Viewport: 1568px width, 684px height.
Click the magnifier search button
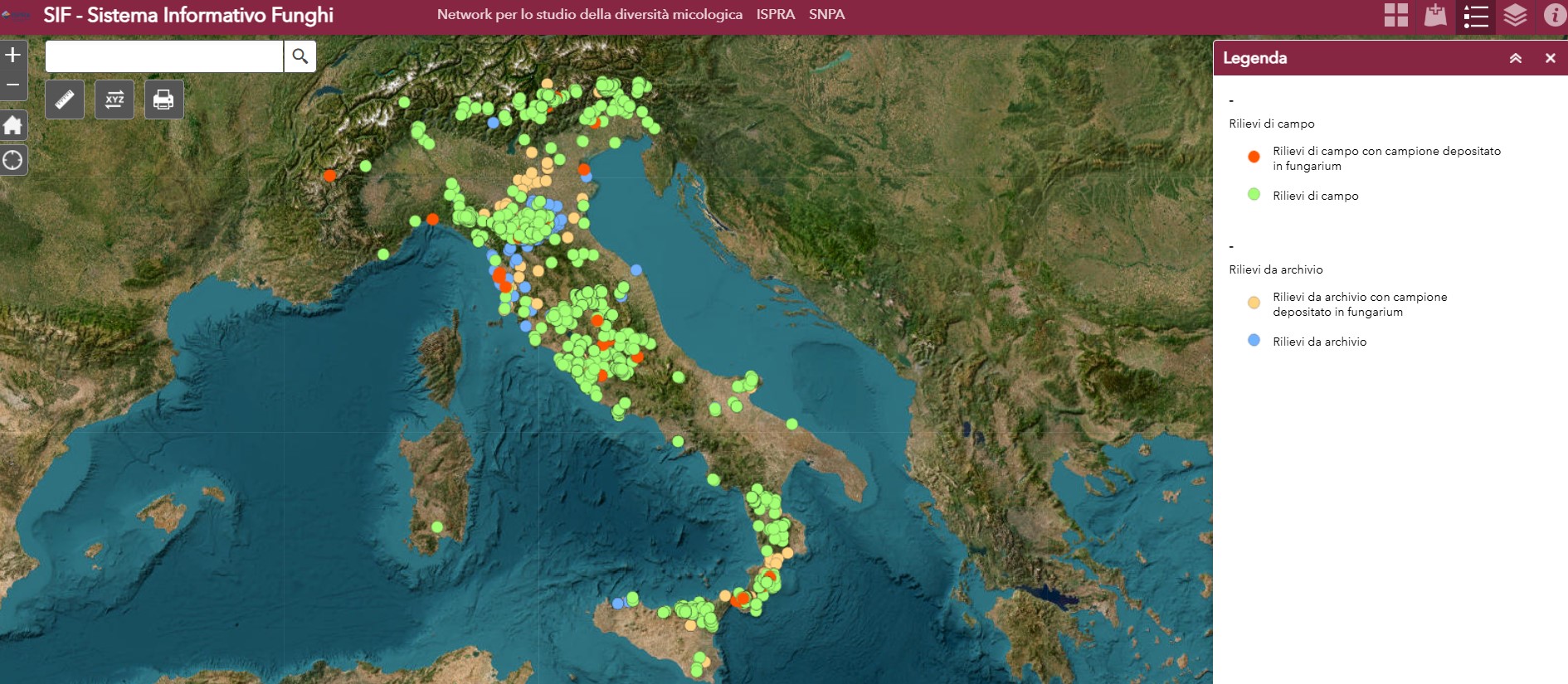pos(299,56)
